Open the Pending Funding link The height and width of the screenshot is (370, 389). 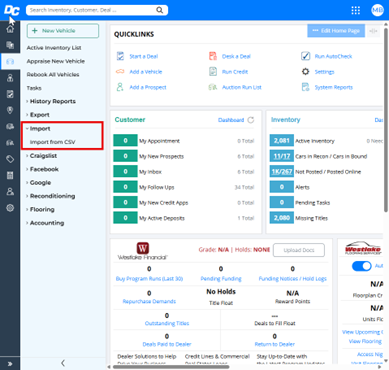click(x=221, y=279)
